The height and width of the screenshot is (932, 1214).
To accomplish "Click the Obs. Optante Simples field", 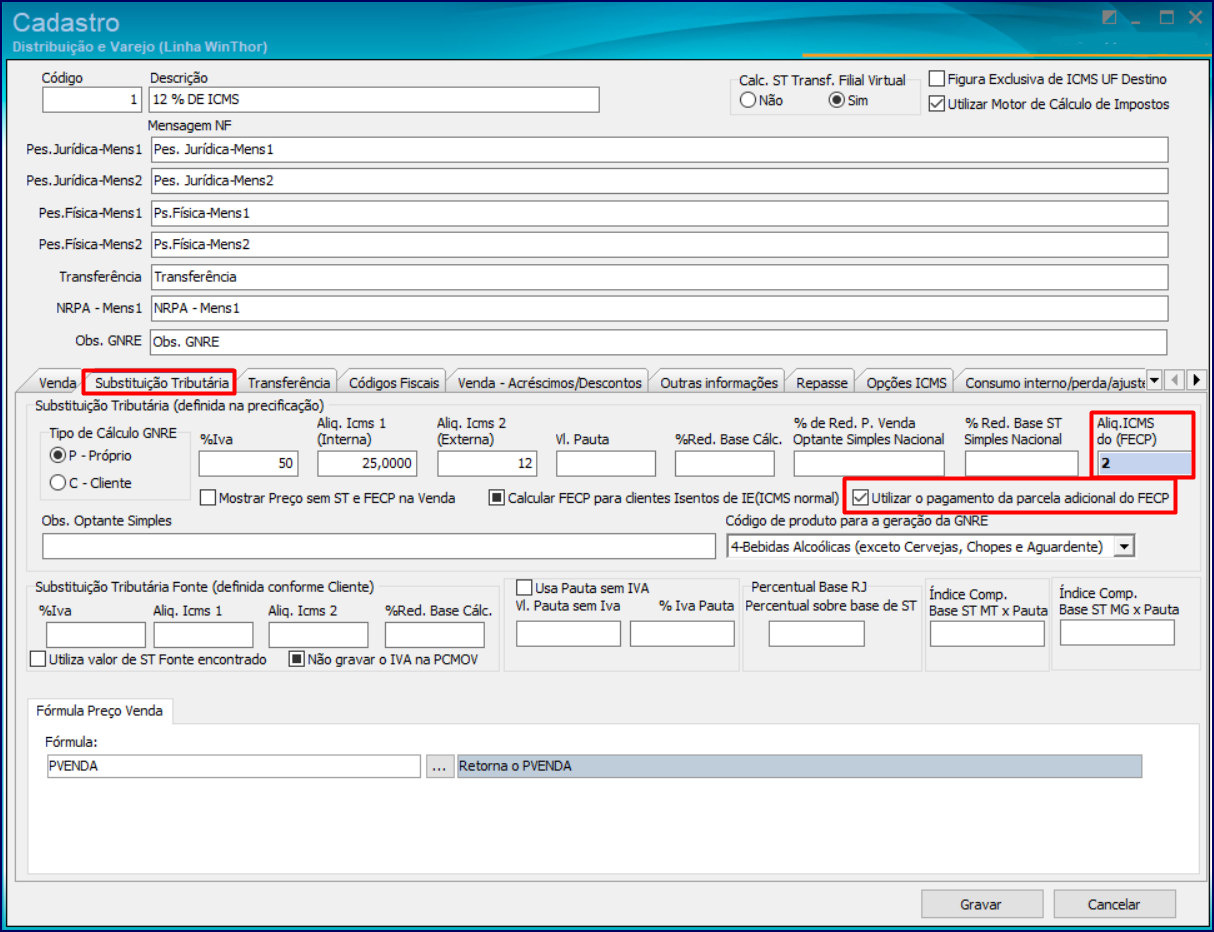I will [379, 547].
